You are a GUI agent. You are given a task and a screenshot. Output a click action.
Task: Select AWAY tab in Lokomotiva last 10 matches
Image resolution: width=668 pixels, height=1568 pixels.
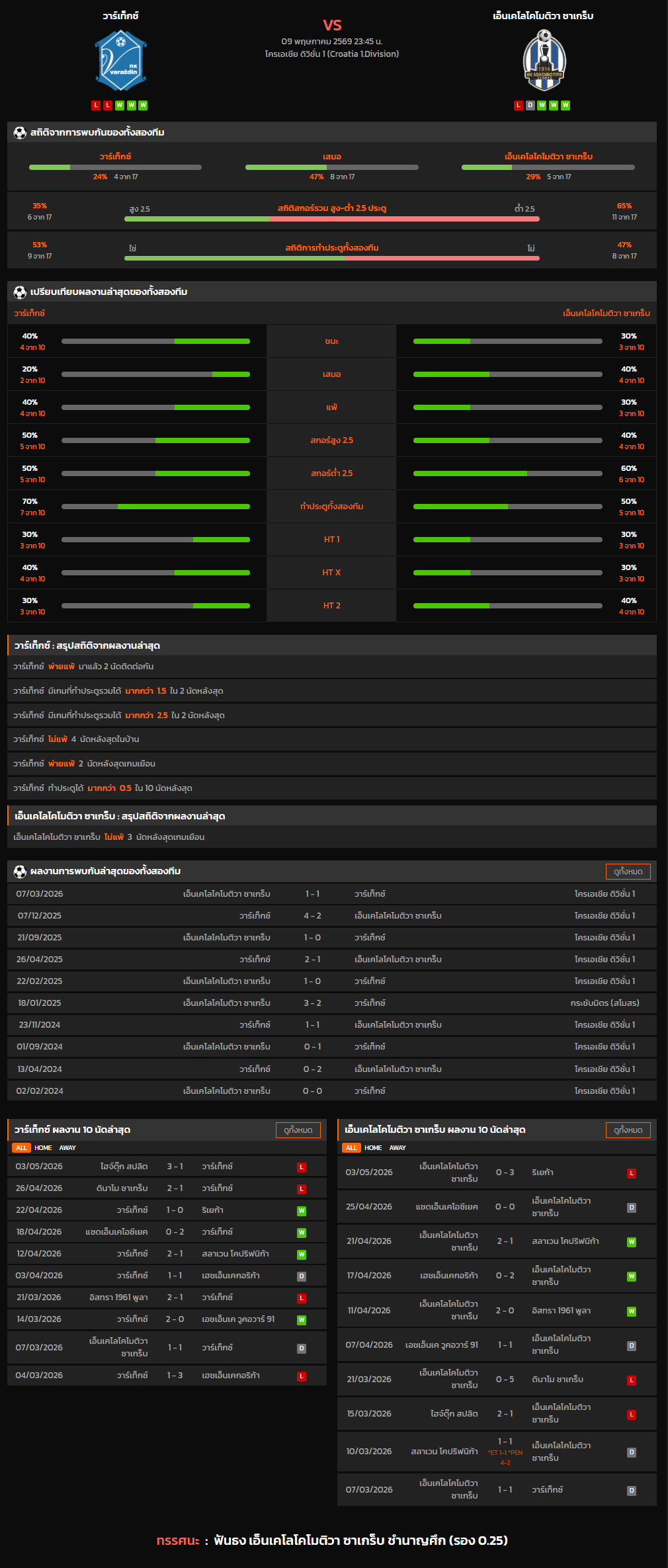(x=397, y=1148)
